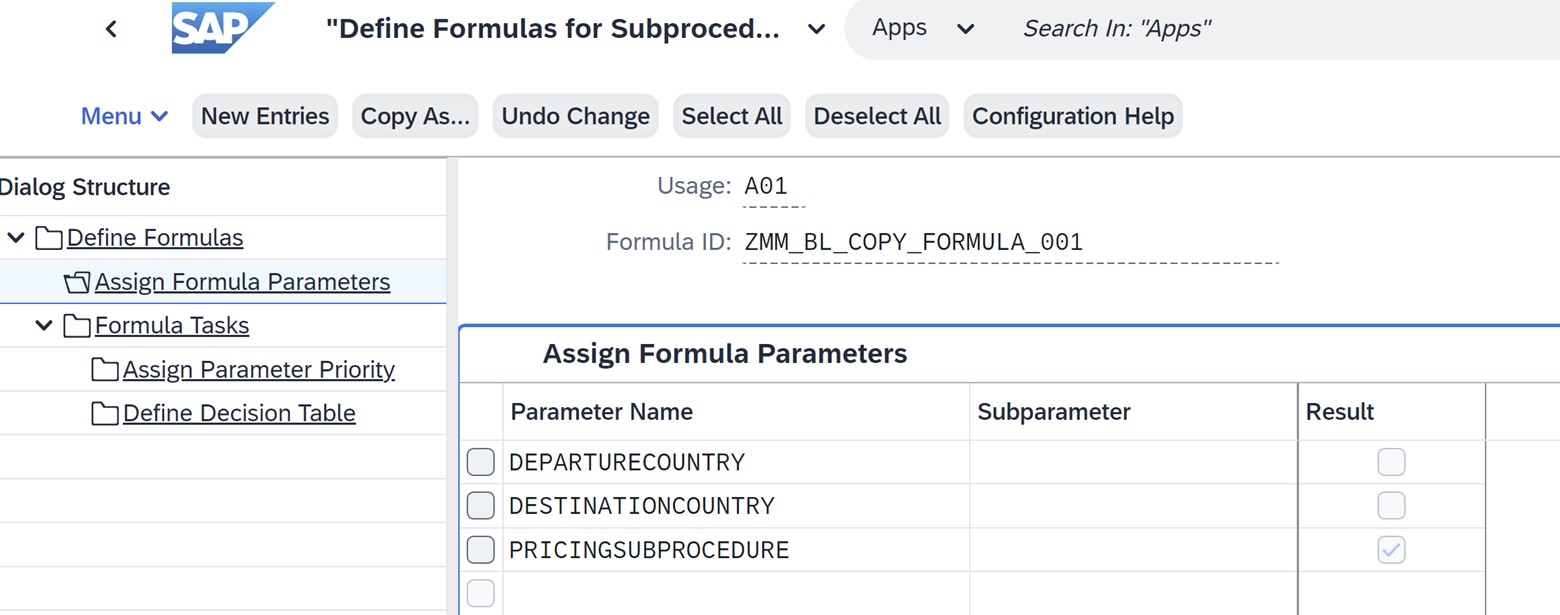1560x615 pixels.
Task: Click the SAP logo in the header
Action: click(x=208, y=28)
